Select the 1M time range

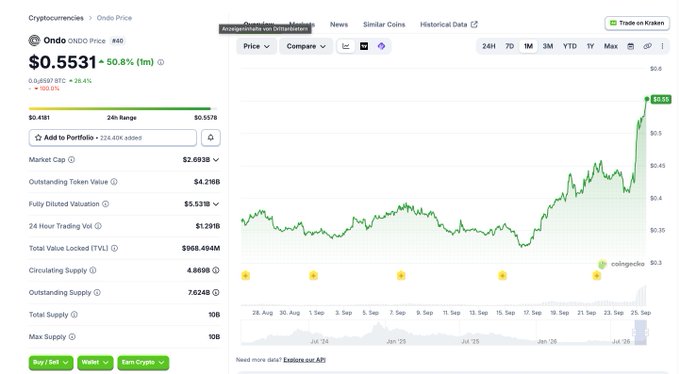coord(528,46)
